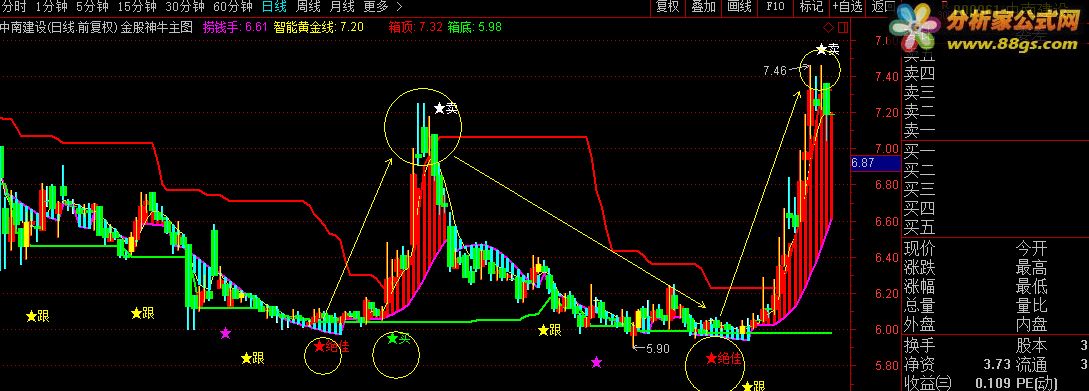
Task: Switch to the 分时 intraday view
Action: coord(13,7)
